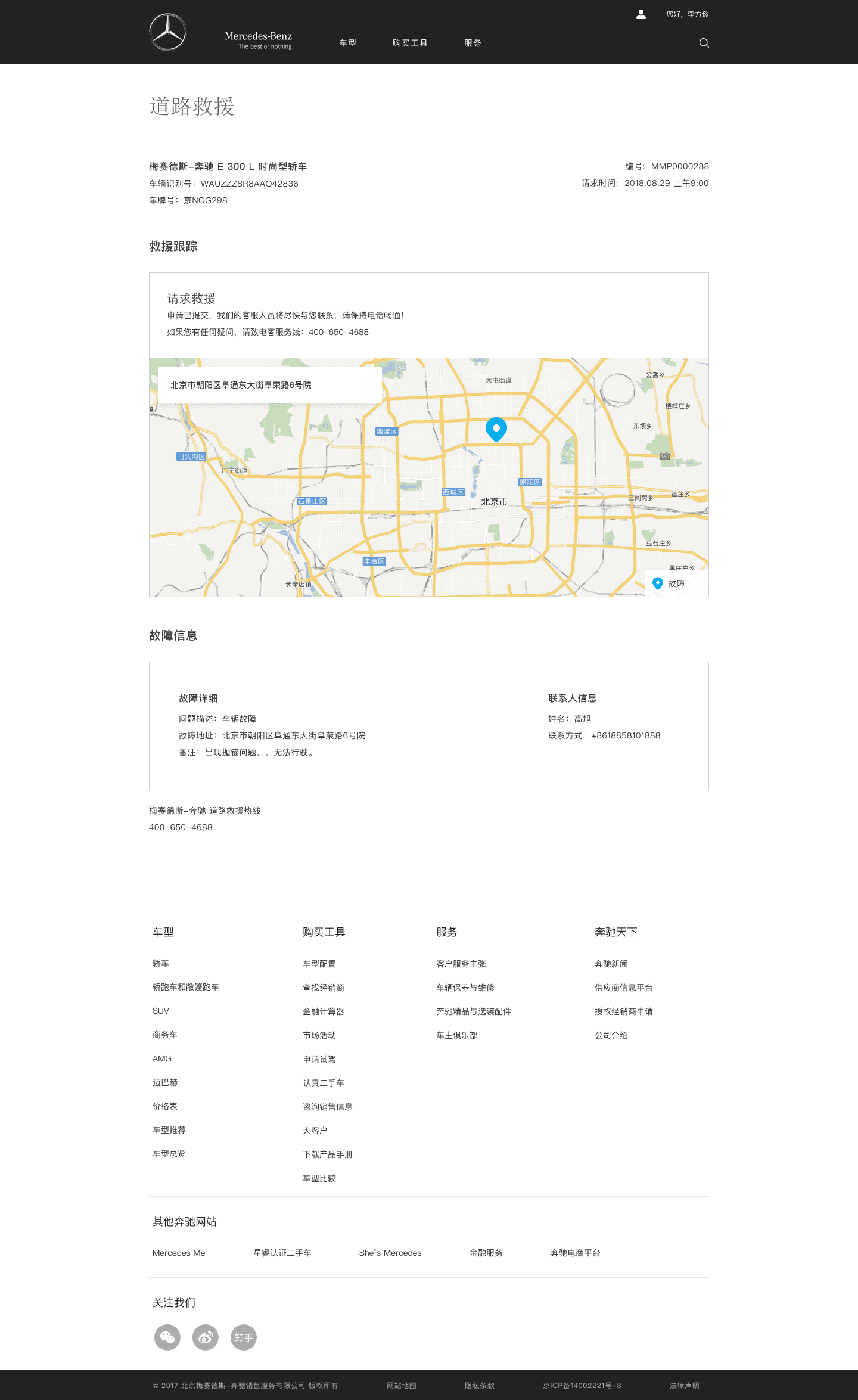Open footer link 市场活动
Image resolution: width=858 pixels, height=1400 pixels.
click(319, 1035)
